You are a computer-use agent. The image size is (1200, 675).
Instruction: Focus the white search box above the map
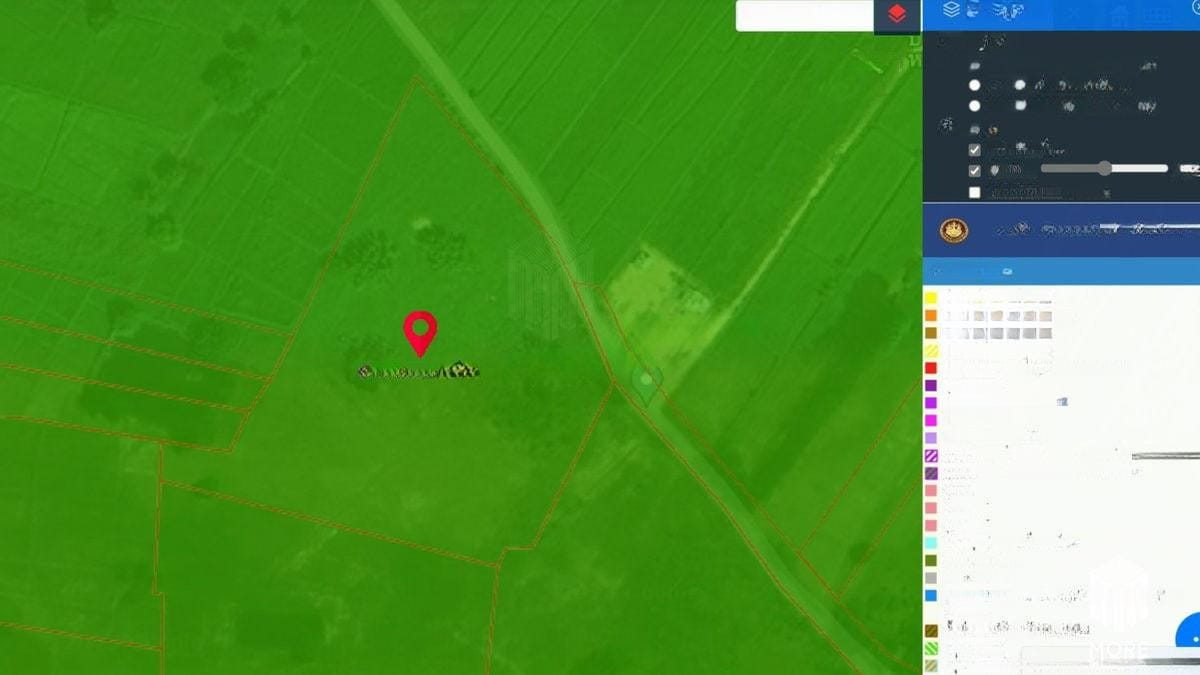point(805,15)
